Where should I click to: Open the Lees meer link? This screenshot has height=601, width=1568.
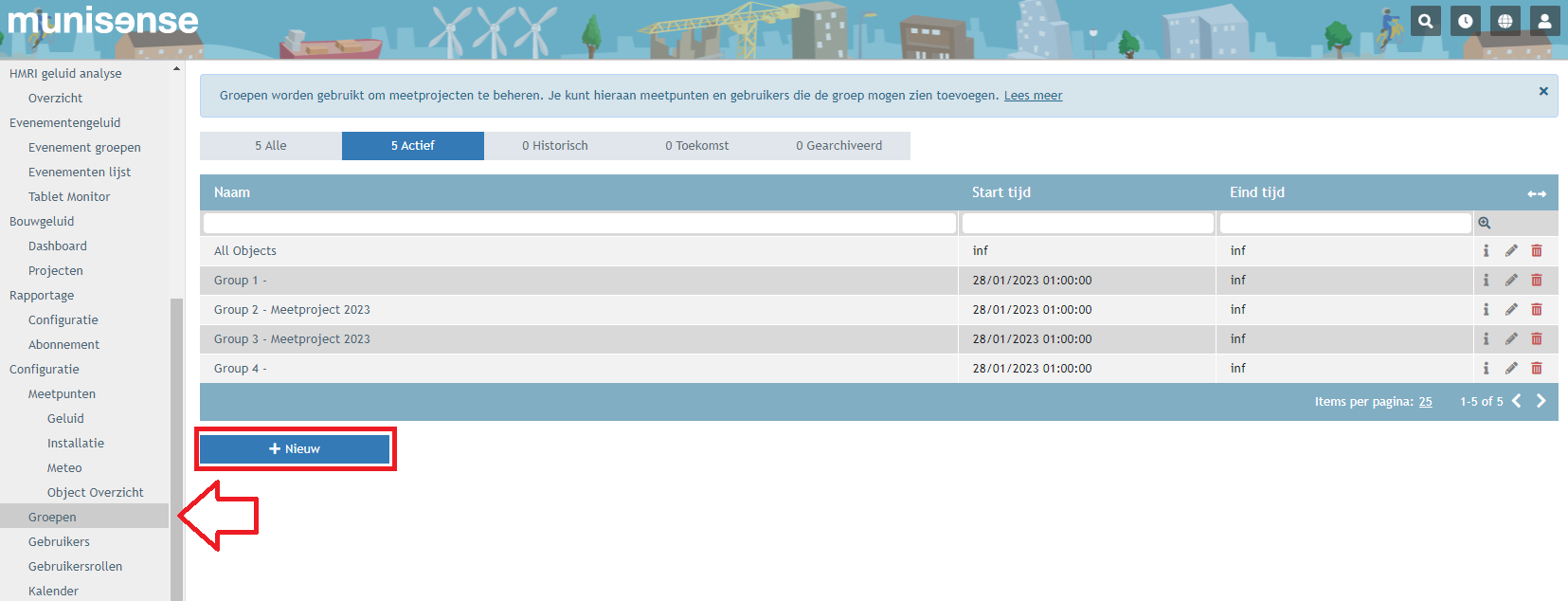1033,96
